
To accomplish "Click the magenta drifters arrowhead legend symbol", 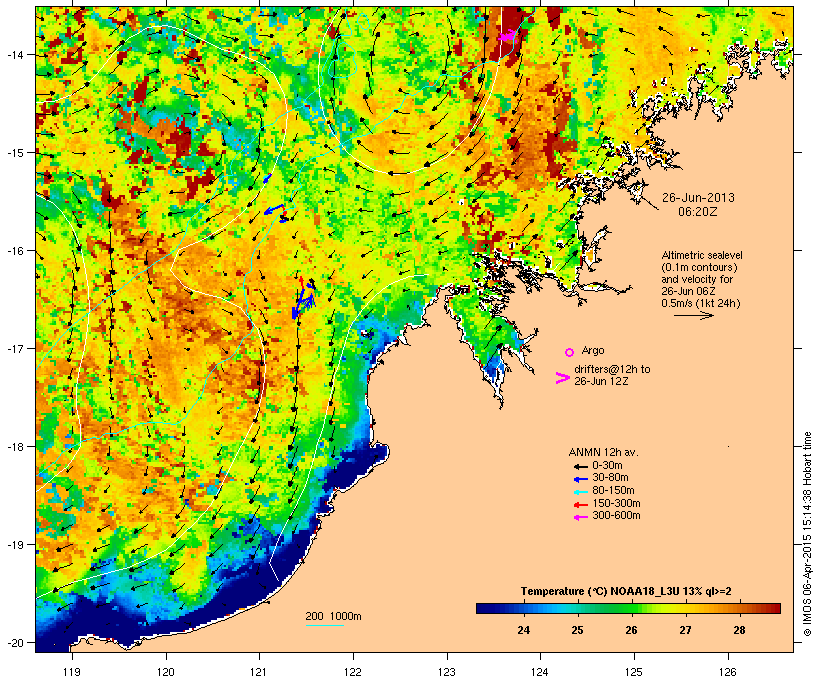I will (562, 378).
